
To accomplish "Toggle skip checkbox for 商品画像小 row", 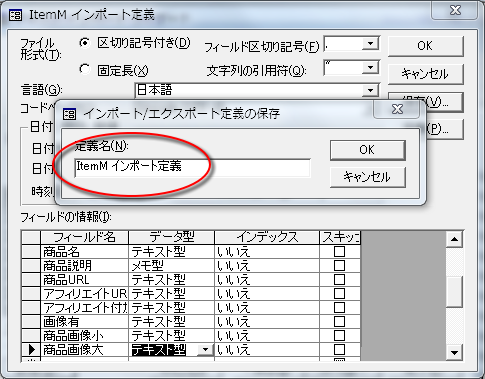I will click(x=339, y=335).
